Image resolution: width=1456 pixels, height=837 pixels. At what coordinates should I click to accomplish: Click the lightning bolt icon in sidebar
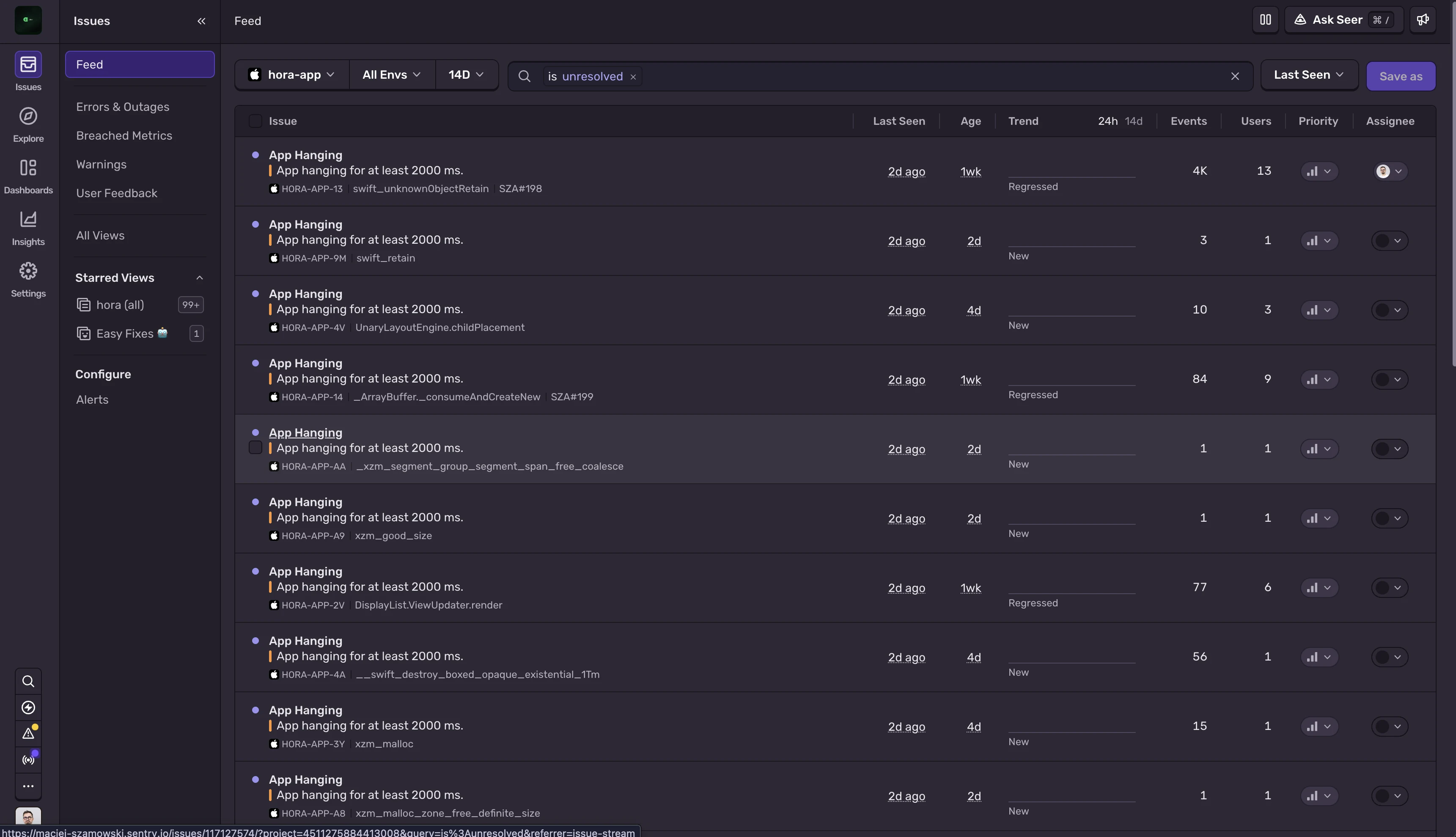point(28,708)
